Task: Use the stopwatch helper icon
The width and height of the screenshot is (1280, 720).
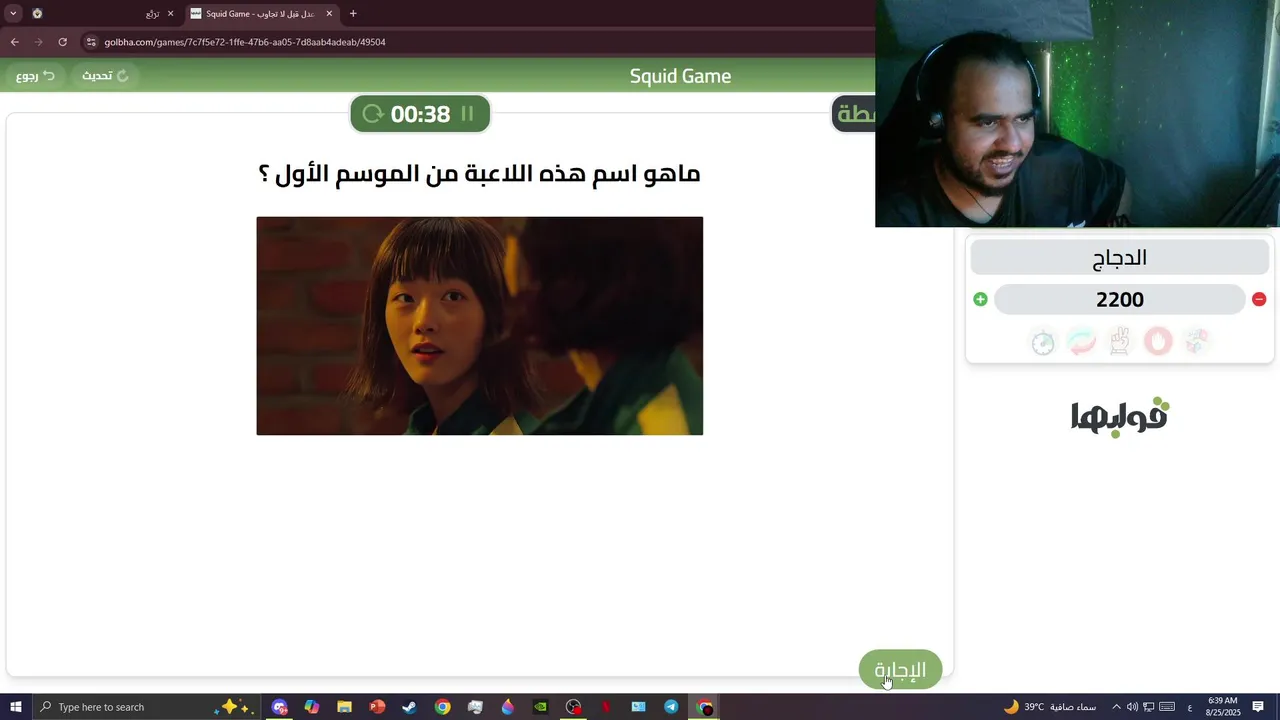Action: point(1043,342)
